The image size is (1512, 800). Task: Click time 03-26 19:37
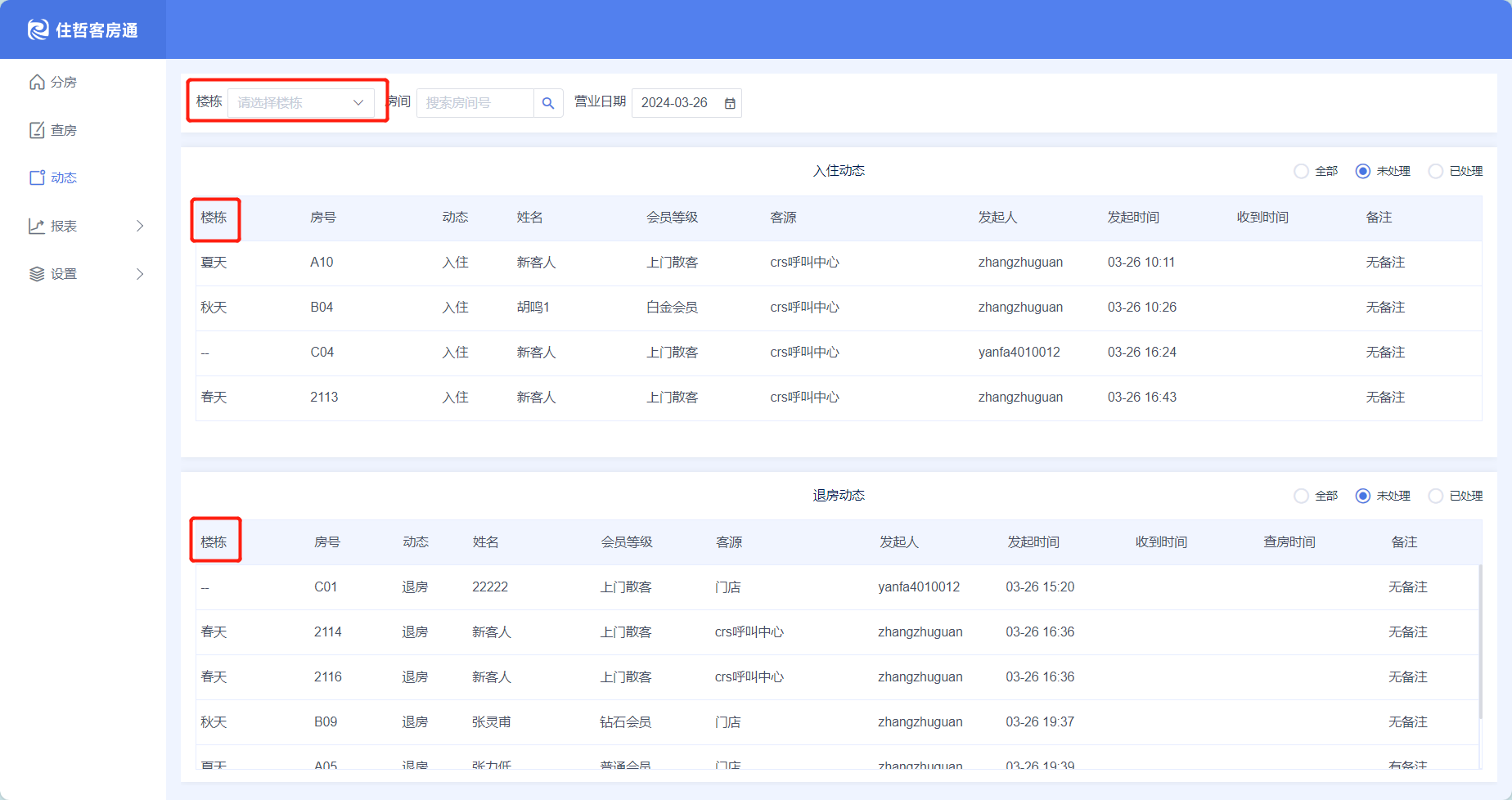click(1040, 722)
